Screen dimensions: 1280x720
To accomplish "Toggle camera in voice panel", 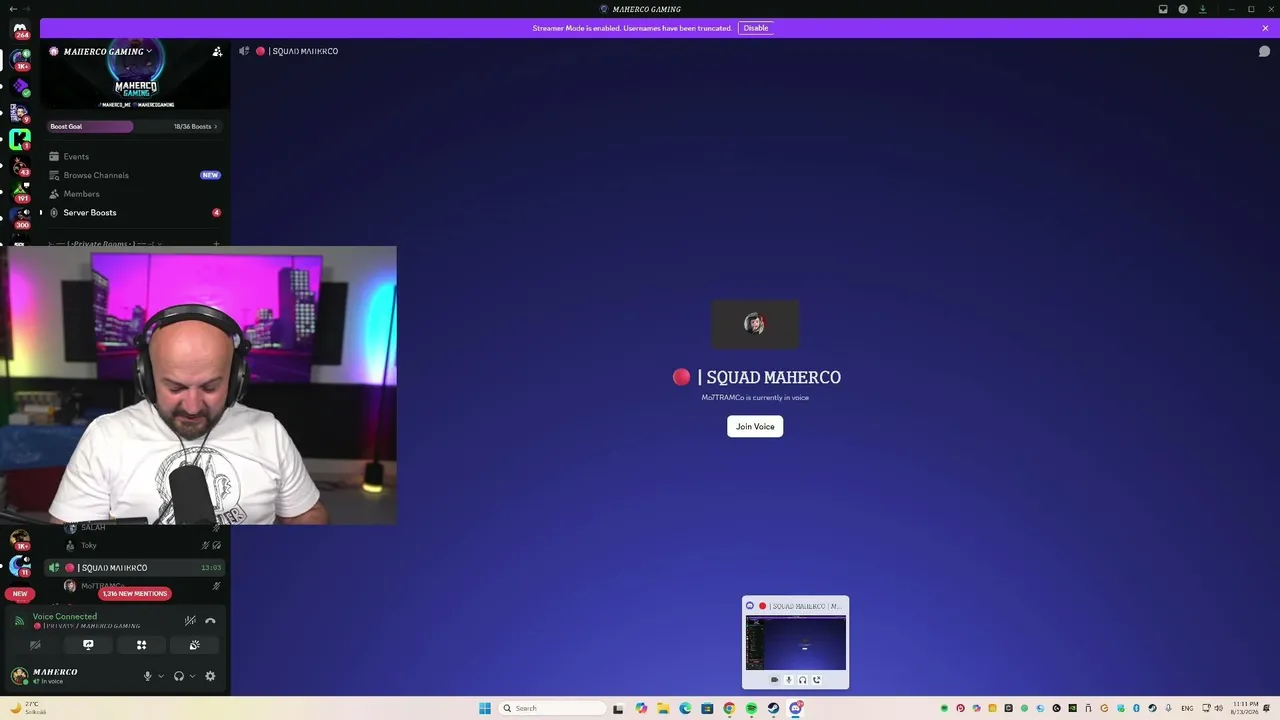I will [x=35, y=645].
